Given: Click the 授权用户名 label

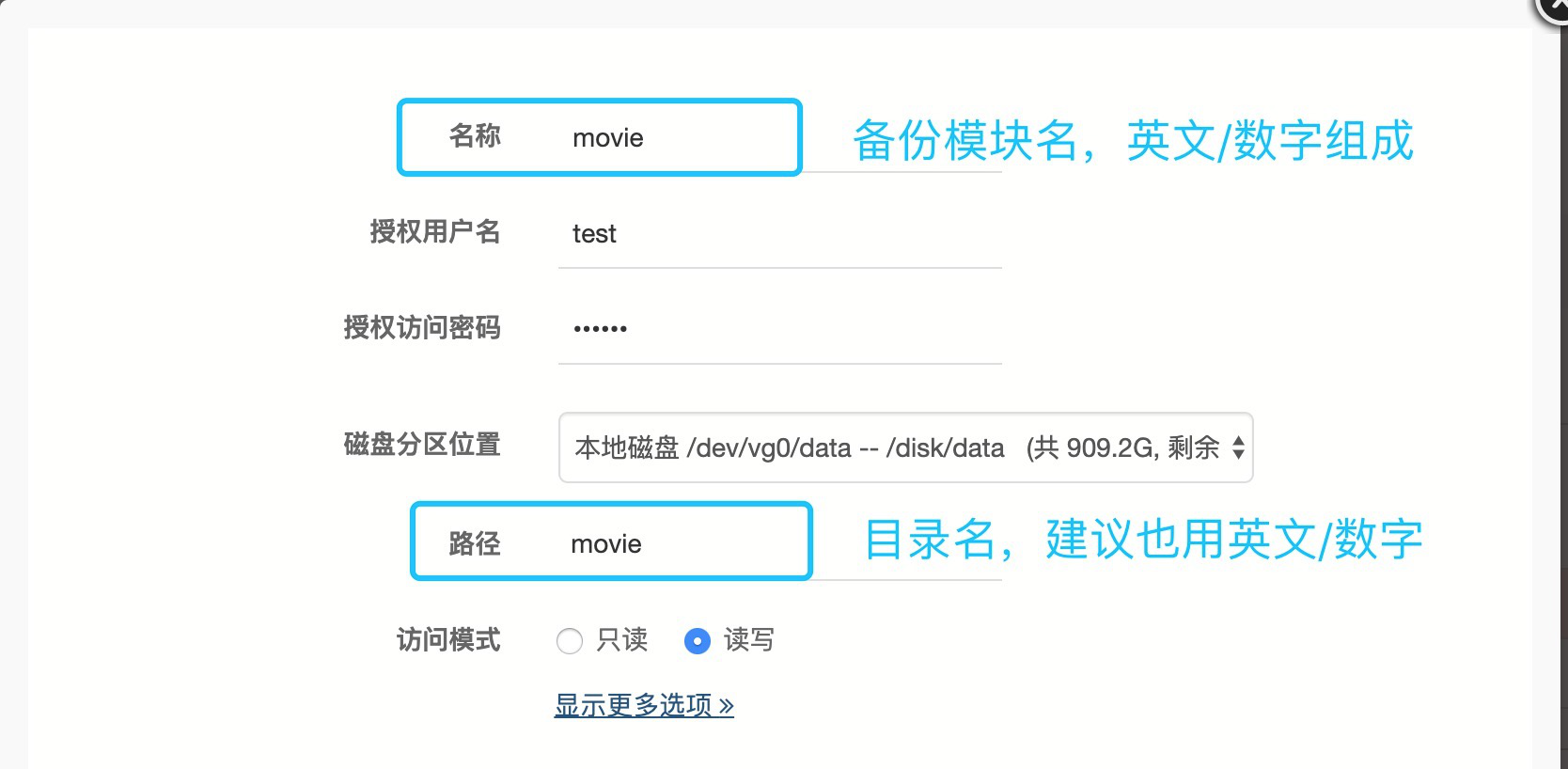Looking at the screenshot, I should [435, 231].
